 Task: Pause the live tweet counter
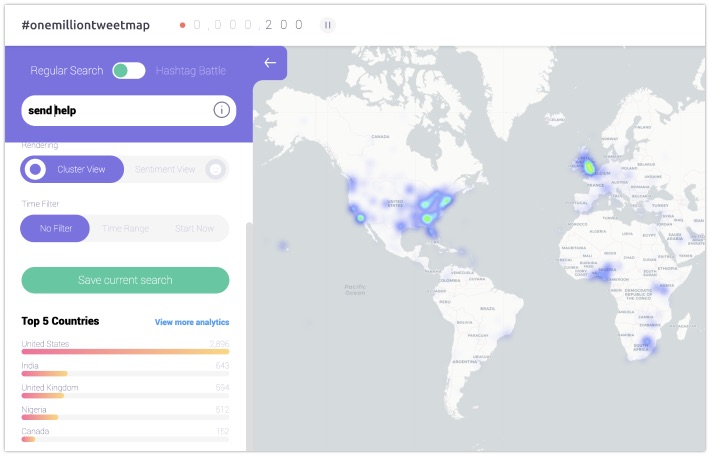[x=327, y=25]
